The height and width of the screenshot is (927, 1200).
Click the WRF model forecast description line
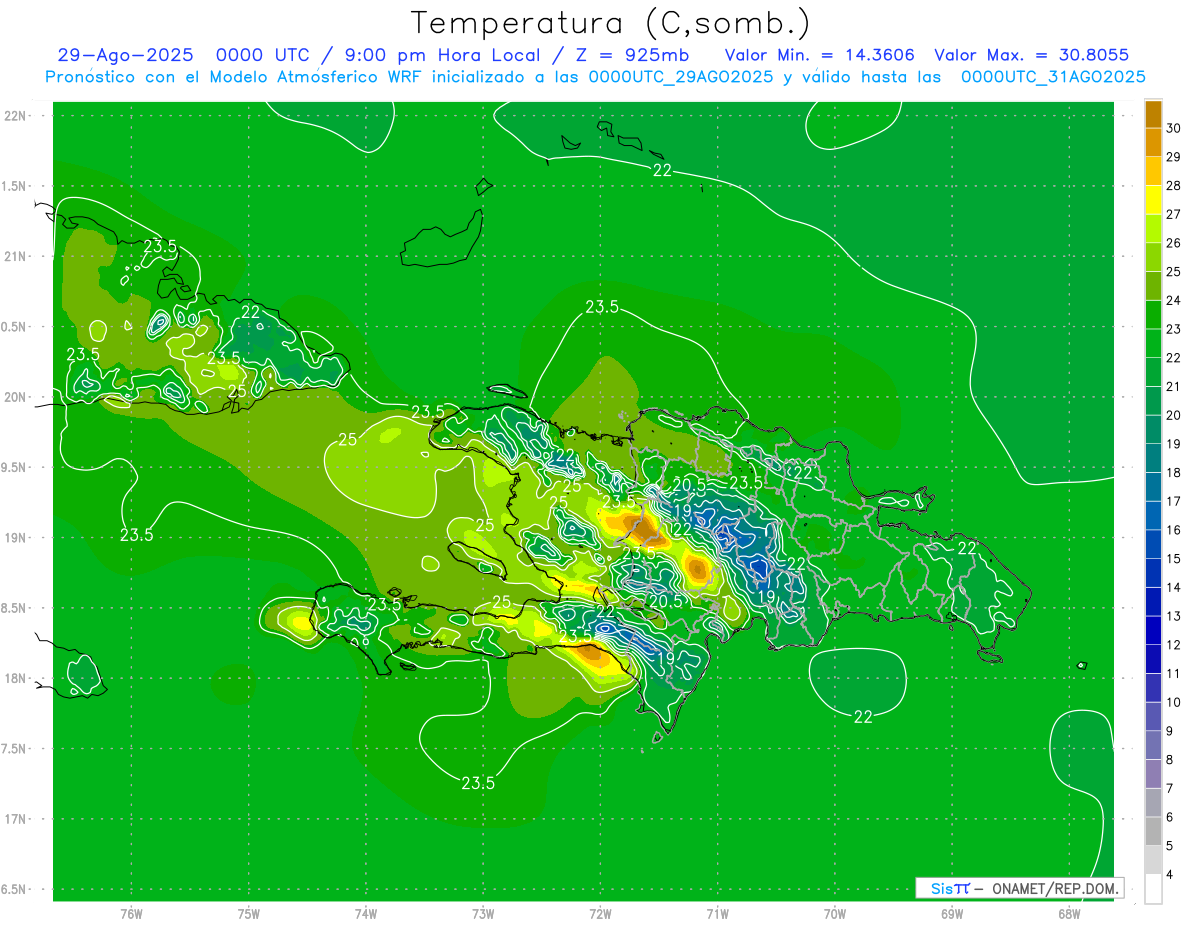[595, 77]
